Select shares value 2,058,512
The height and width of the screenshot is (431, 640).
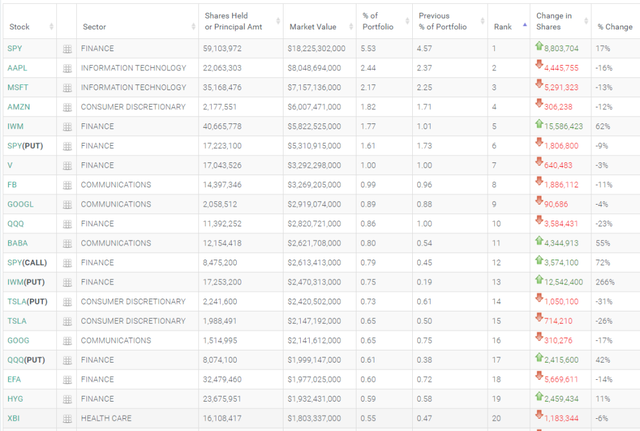point(220,204)
